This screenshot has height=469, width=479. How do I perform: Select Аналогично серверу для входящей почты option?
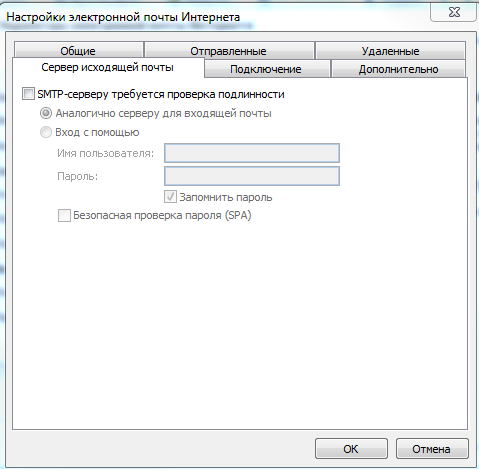[x=46, y=113]
